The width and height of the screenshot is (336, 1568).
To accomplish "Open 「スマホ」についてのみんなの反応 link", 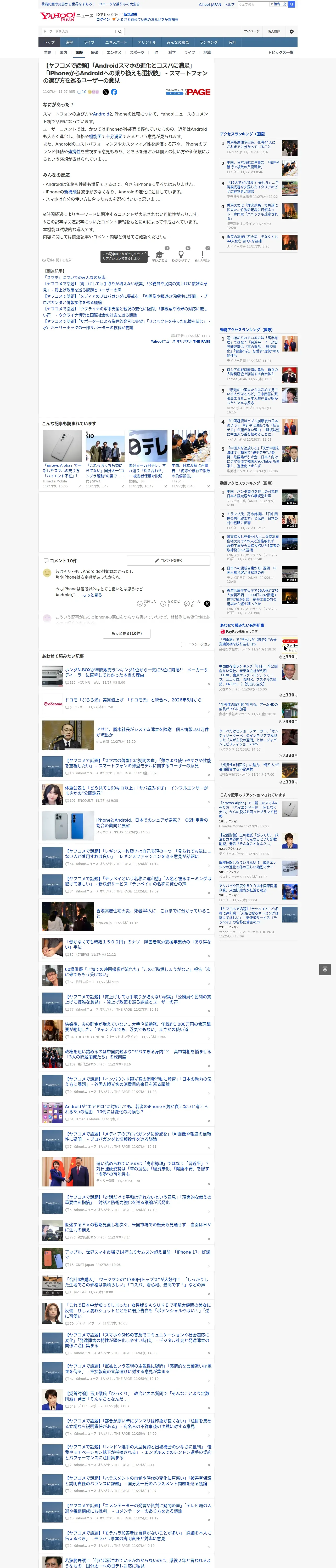I will click(x=74, y=278).
